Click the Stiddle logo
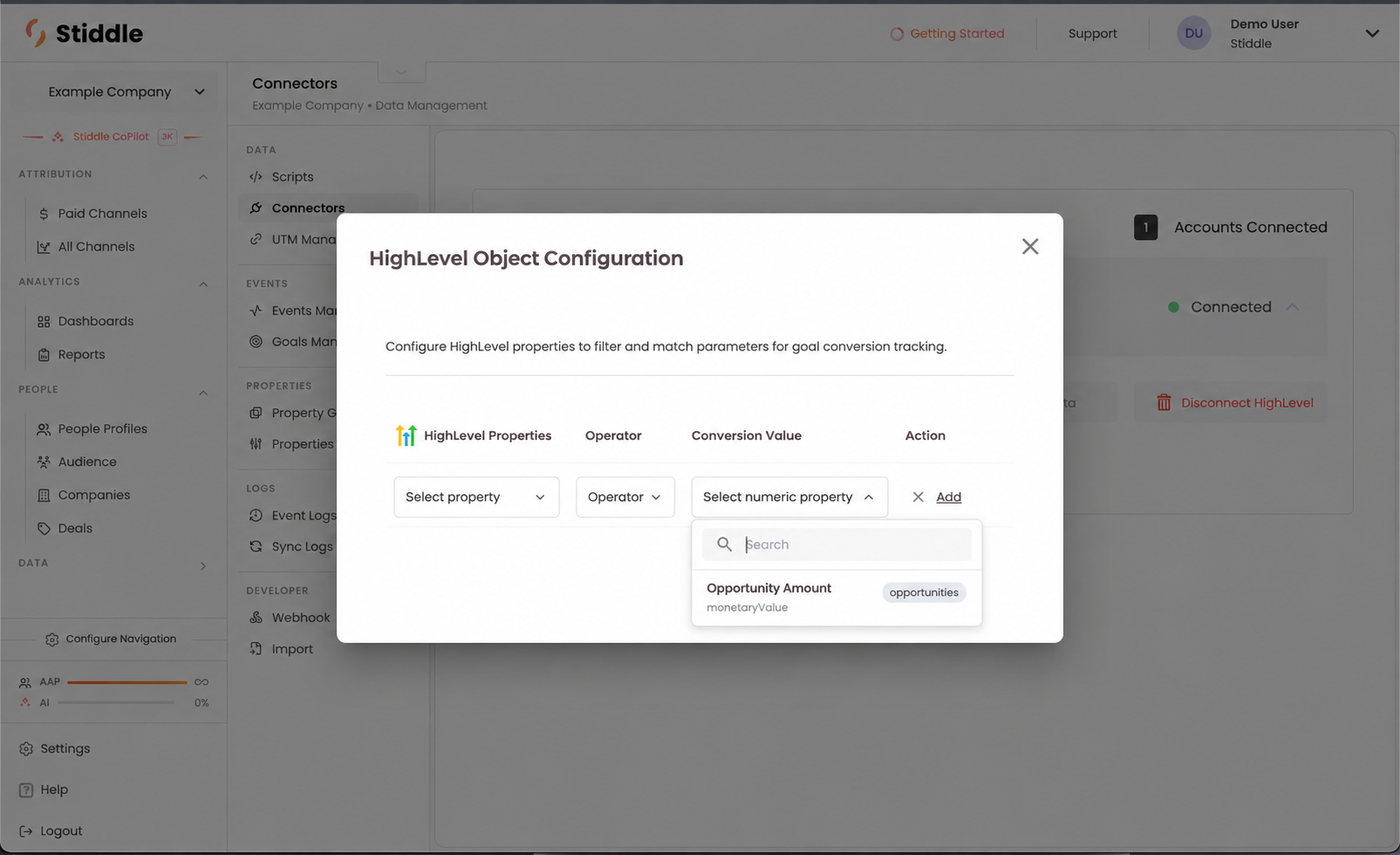This screenshot has width=1400, height=855. coord(84,33)
